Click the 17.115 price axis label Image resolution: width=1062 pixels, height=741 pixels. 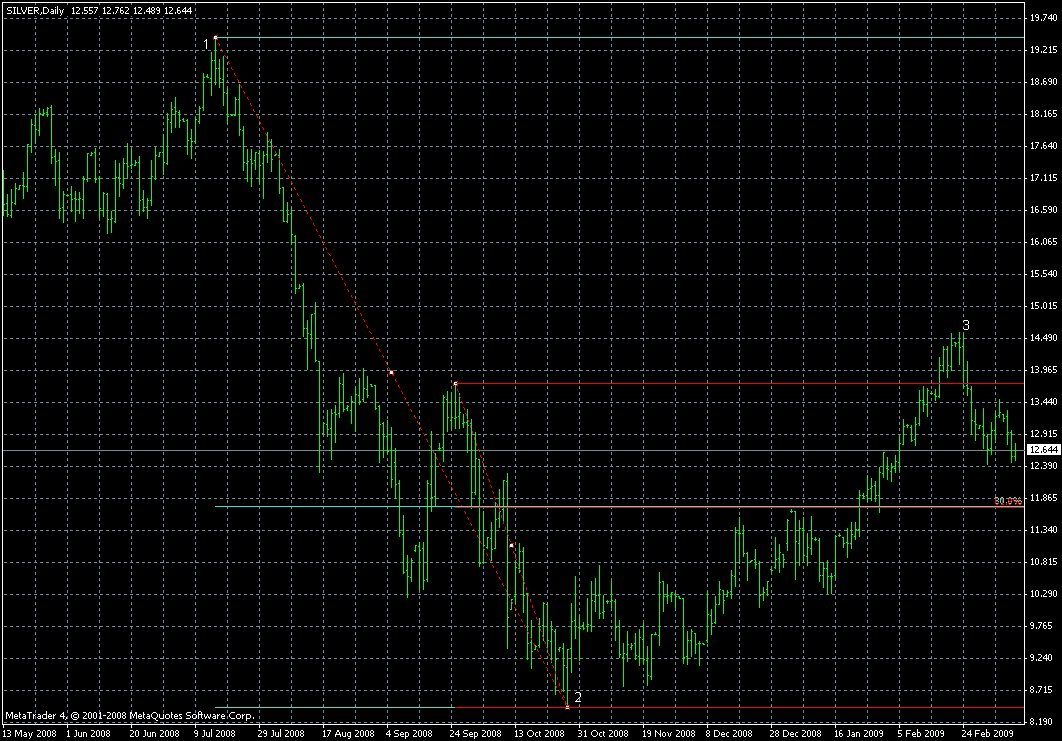(1043, 178)
